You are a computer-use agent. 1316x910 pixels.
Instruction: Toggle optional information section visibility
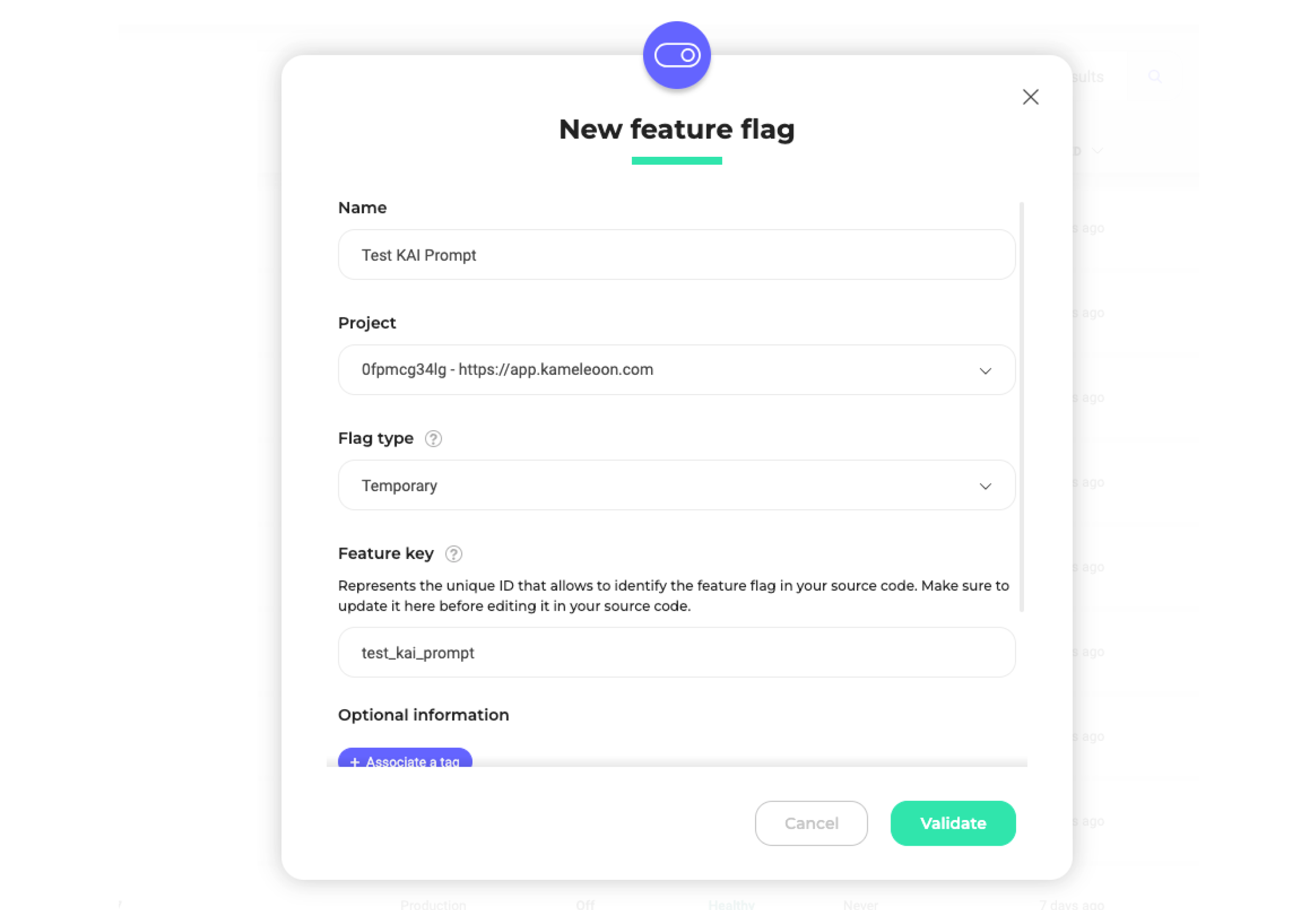tap(424, 714)
